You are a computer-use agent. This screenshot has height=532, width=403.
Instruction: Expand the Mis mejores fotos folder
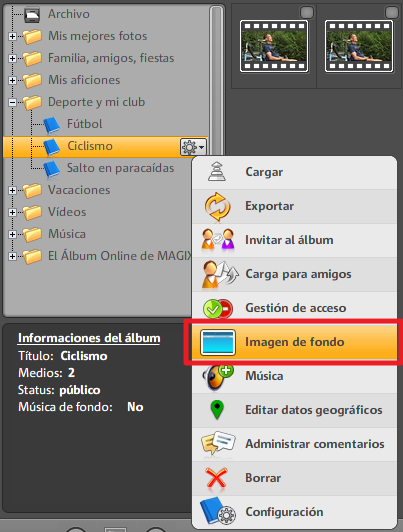pos(12,36)
